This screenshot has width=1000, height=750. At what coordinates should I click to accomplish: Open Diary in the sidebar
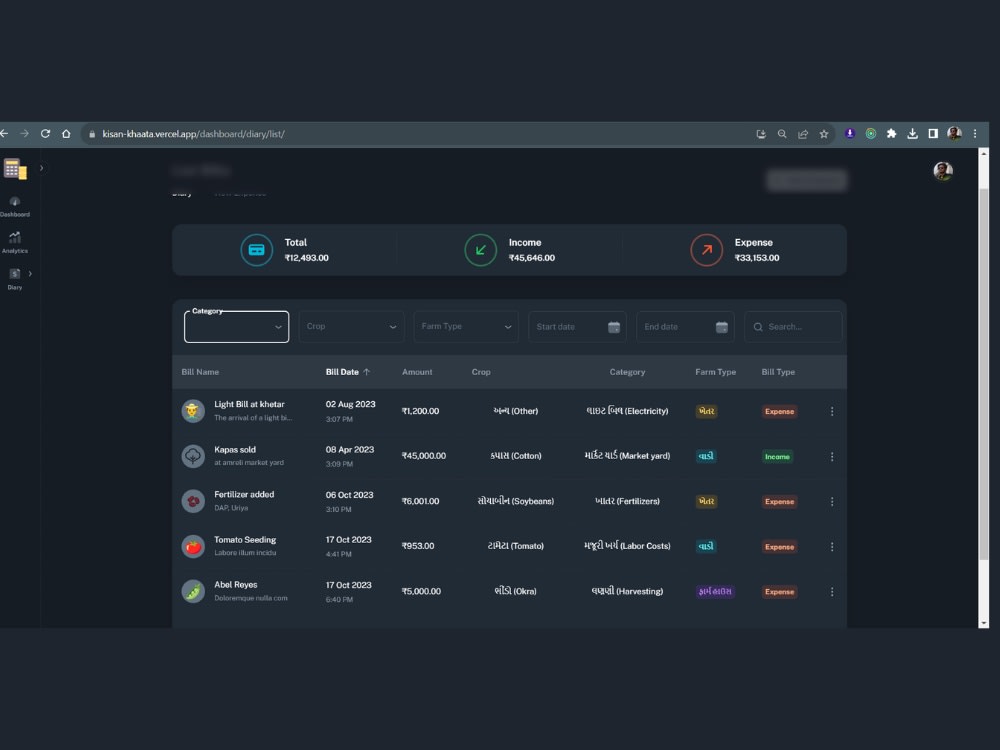15,279
